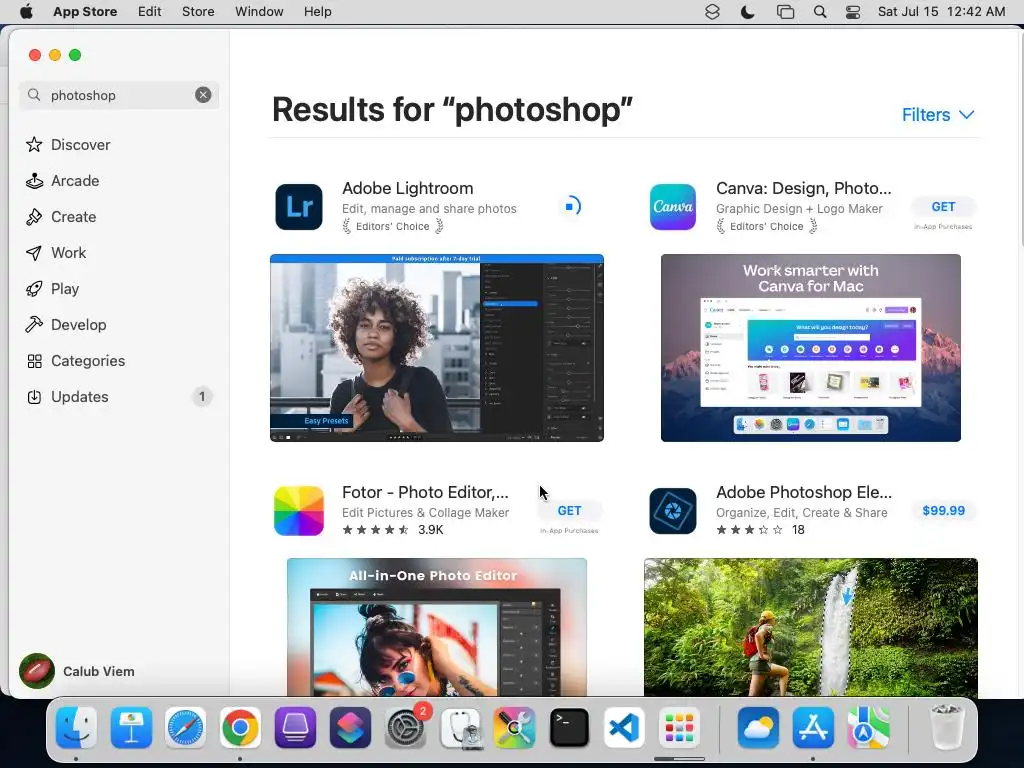
Task: Click the Stage Manager menu bar icon
Action: [x=785, y=12]
